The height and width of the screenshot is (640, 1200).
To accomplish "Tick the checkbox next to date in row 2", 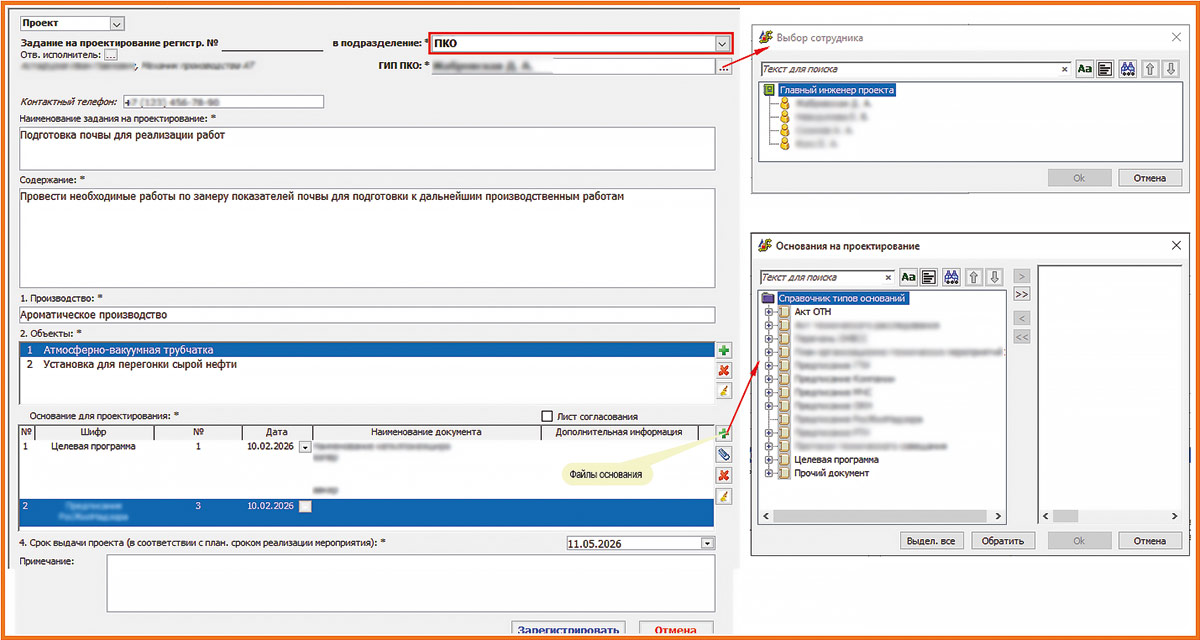I will click(305, 507).
